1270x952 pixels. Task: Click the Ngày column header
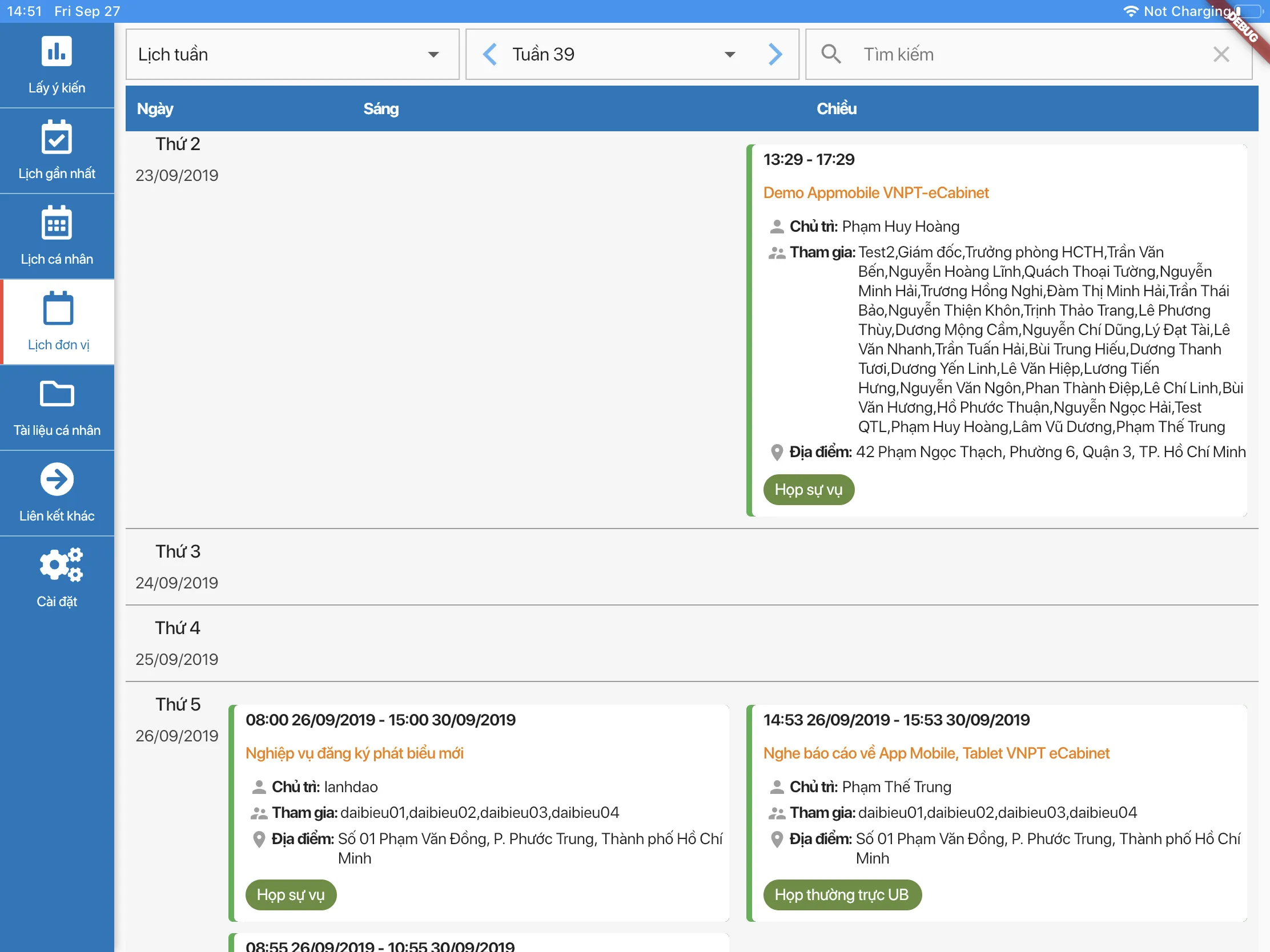click(155, 108)
